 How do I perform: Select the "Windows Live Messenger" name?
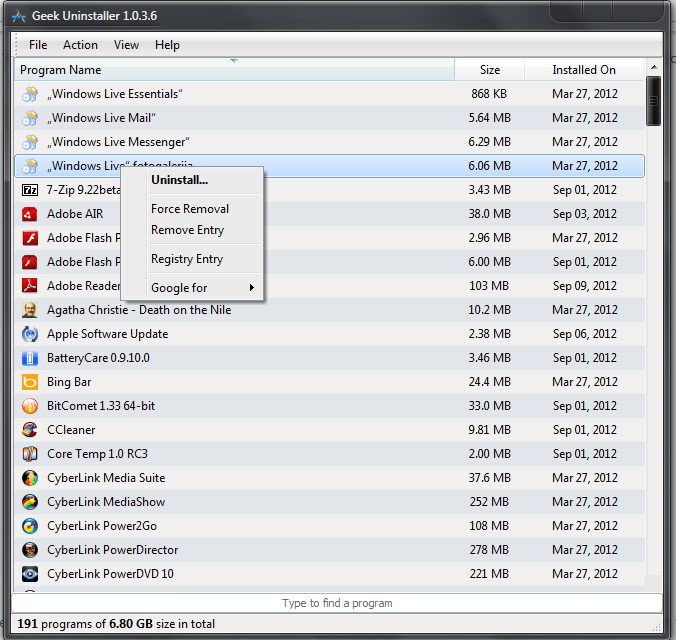tap(118, 142)
